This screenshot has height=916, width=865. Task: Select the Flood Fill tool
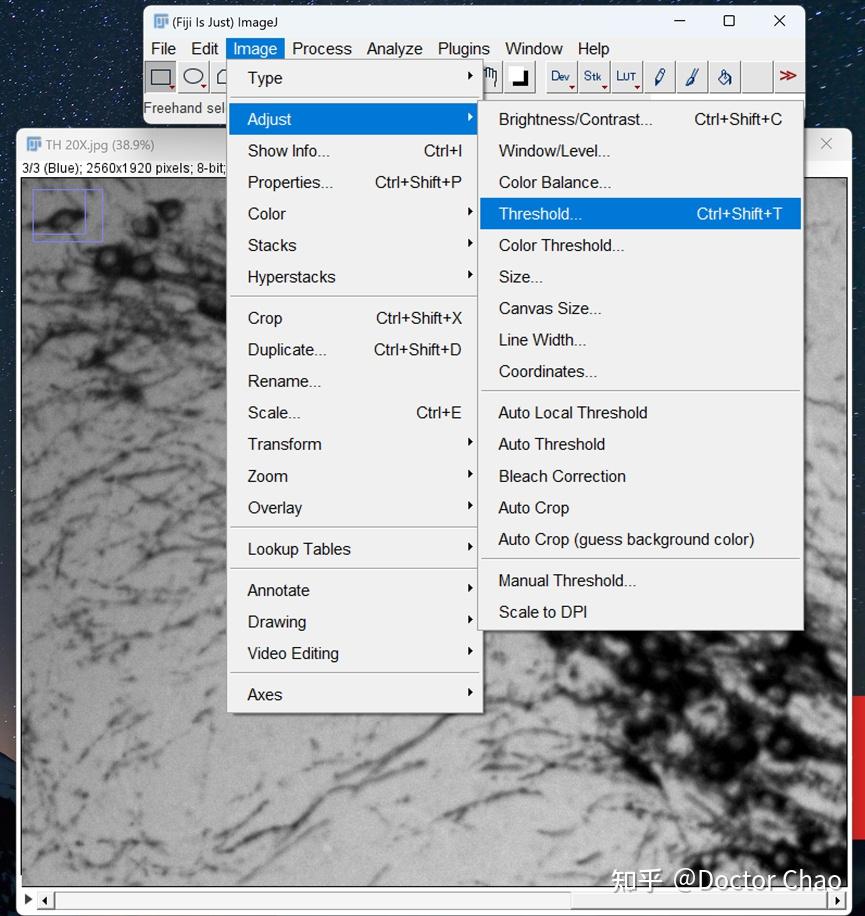724,77
